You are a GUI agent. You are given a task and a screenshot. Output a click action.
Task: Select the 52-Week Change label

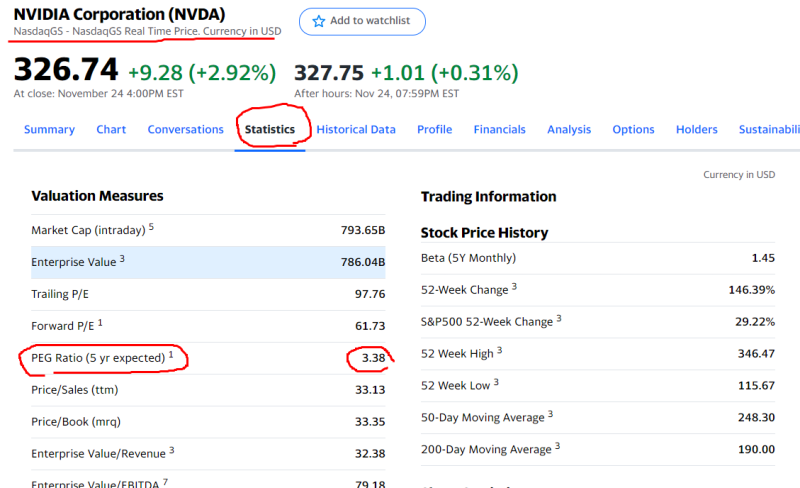(464, 290)
